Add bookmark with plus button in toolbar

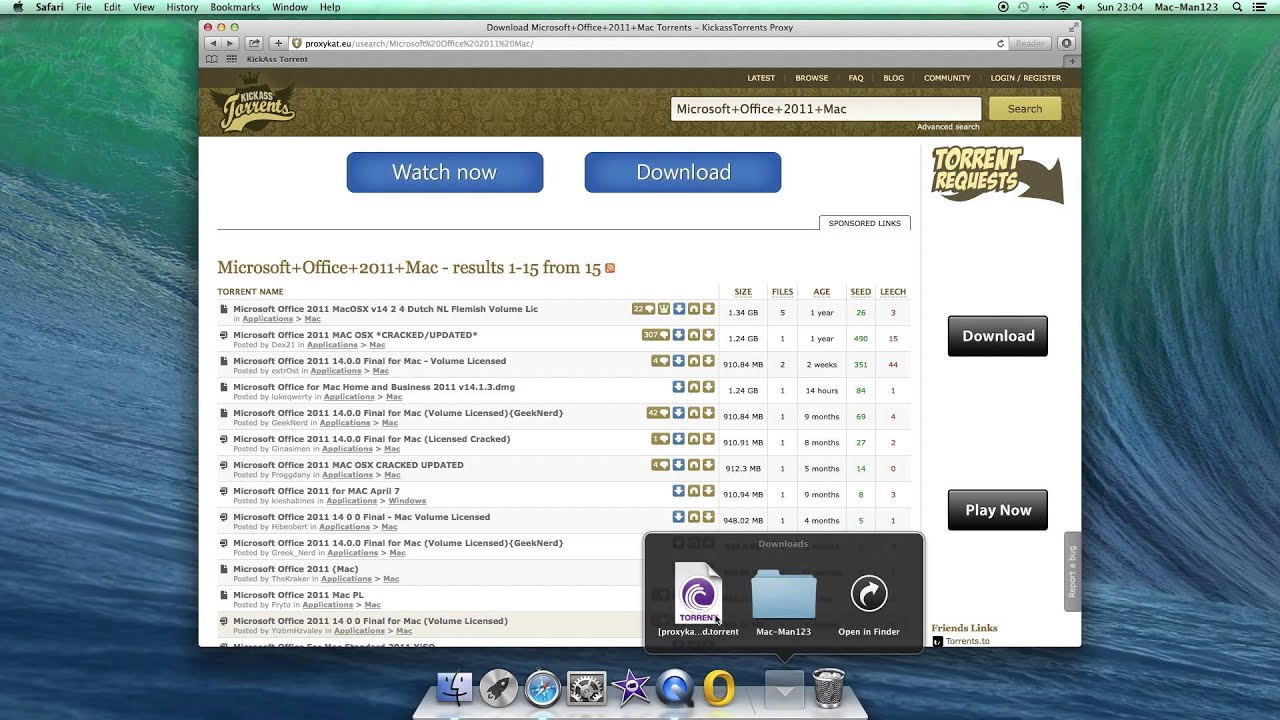point(279,44)
